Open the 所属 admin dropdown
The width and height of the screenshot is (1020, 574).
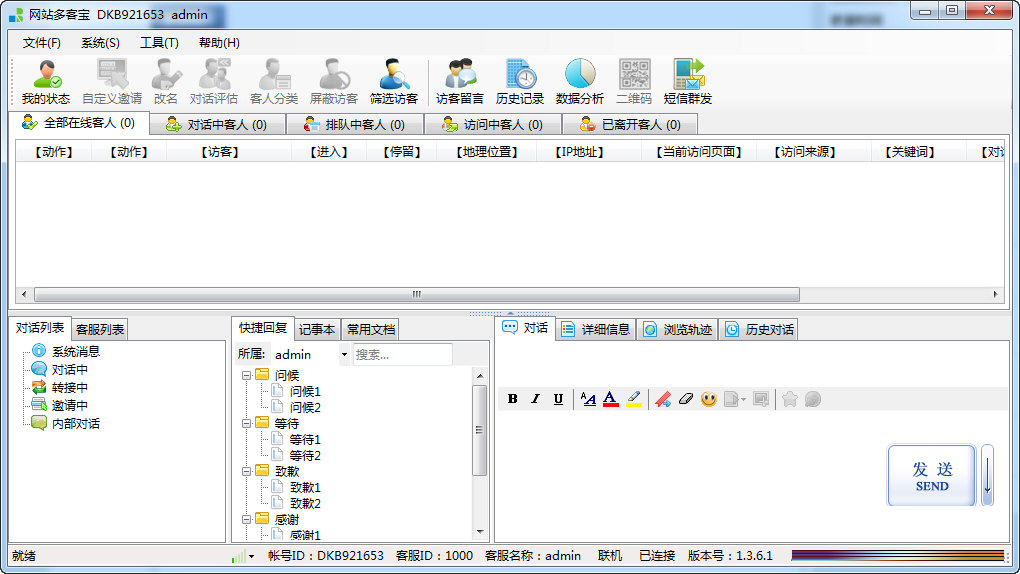(x=344, y=354)
